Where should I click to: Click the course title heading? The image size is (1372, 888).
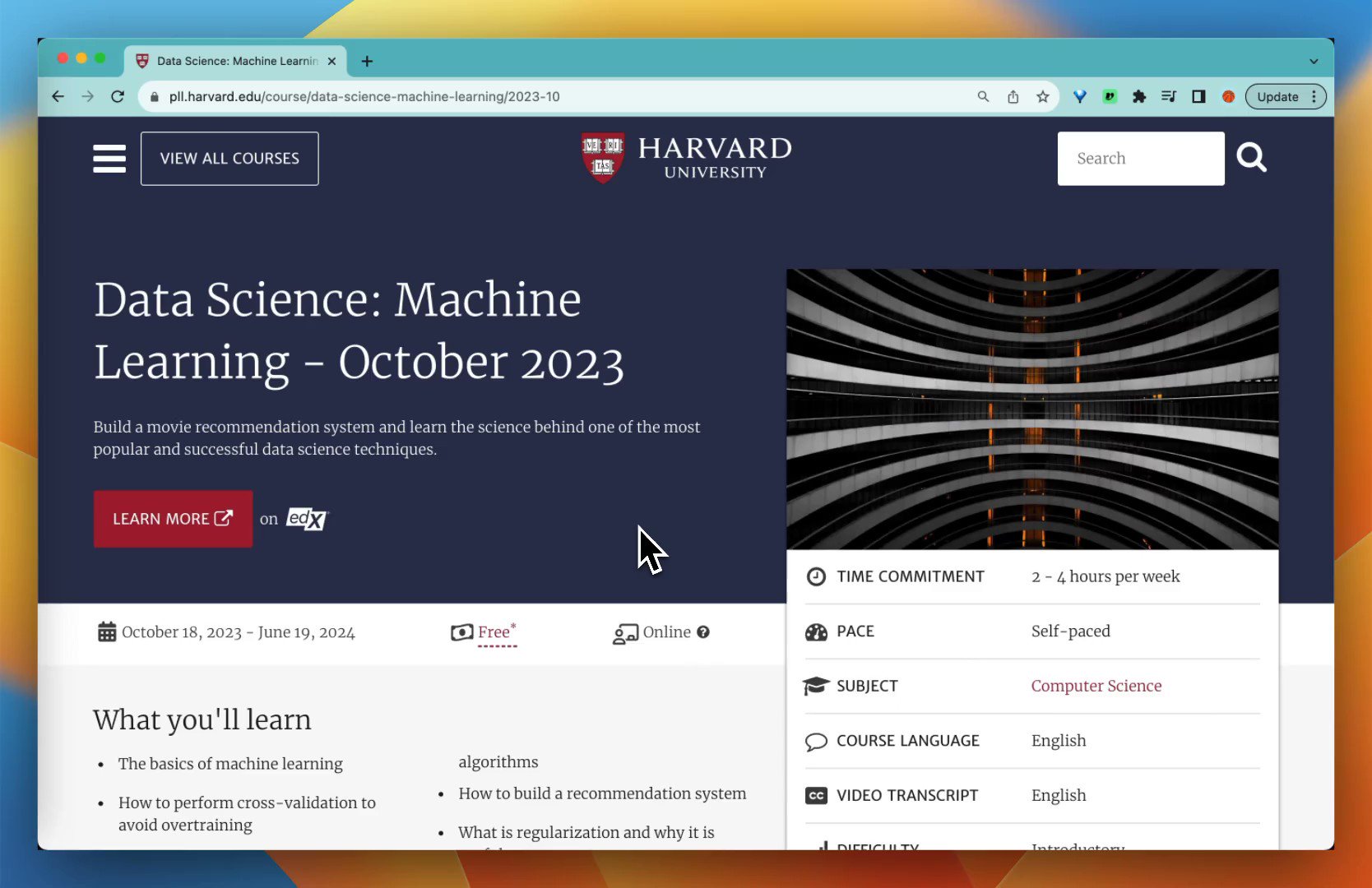(x=359, y=331)
